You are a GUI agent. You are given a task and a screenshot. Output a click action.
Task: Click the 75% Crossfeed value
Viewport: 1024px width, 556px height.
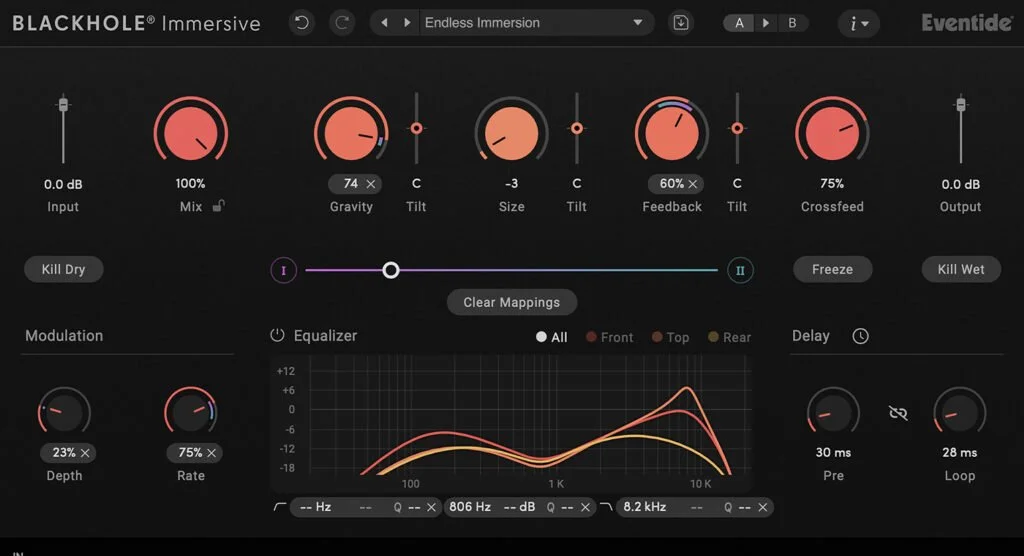tap(832, 184)
